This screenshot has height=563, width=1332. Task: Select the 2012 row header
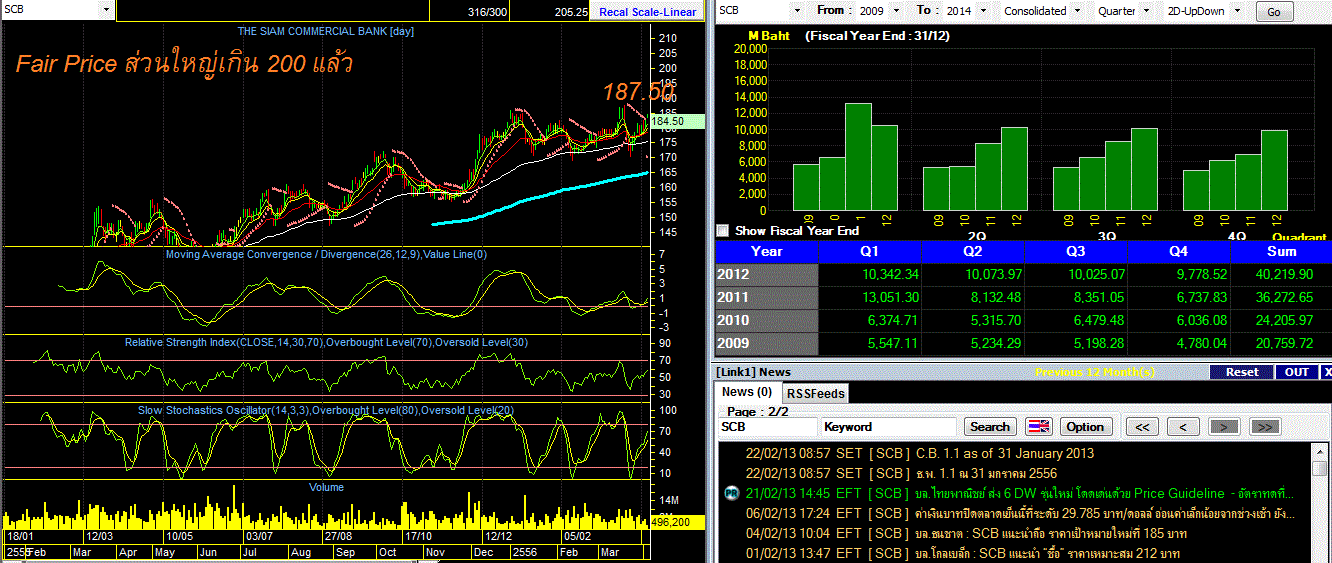(767, 274)
